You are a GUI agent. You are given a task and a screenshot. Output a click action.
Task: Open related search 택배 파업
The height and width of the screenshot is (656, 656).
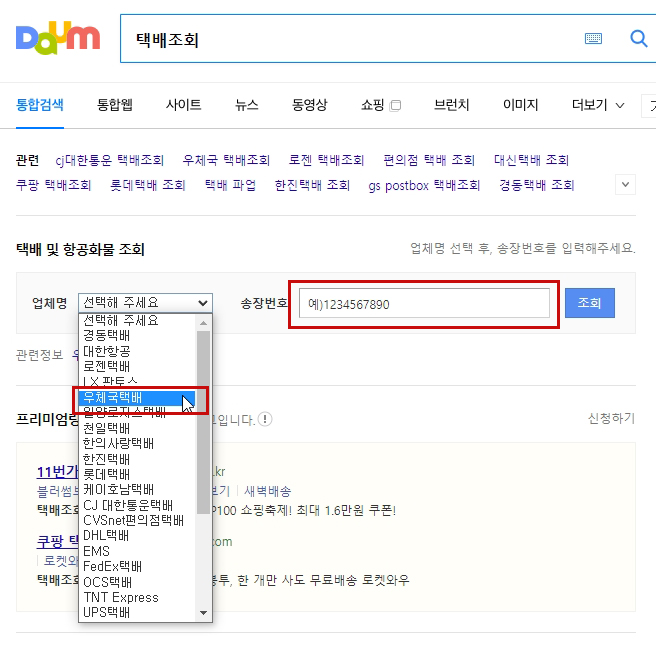tap(230, 185)
